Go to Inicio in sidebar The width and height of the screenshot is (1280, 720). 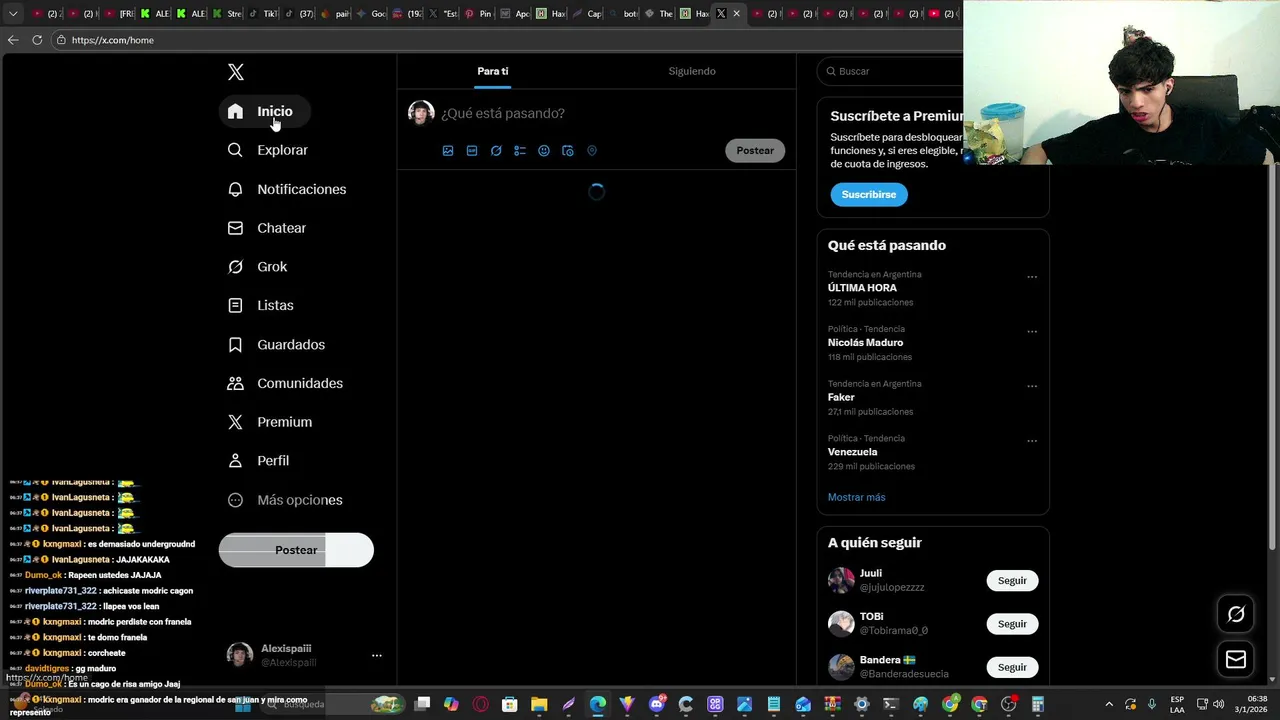[264, 111]
